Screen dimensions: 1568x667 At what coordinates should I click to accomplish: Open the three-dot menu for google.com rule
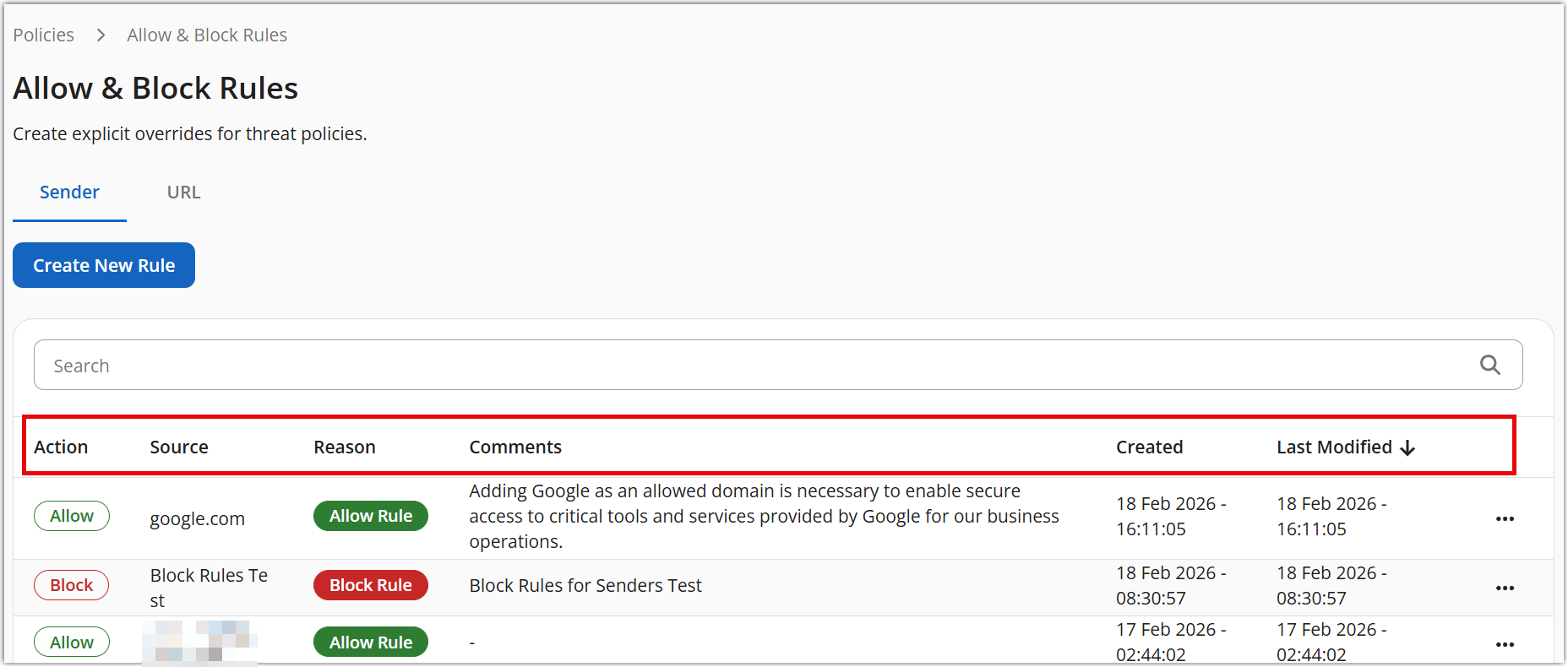pos(1505,518)
